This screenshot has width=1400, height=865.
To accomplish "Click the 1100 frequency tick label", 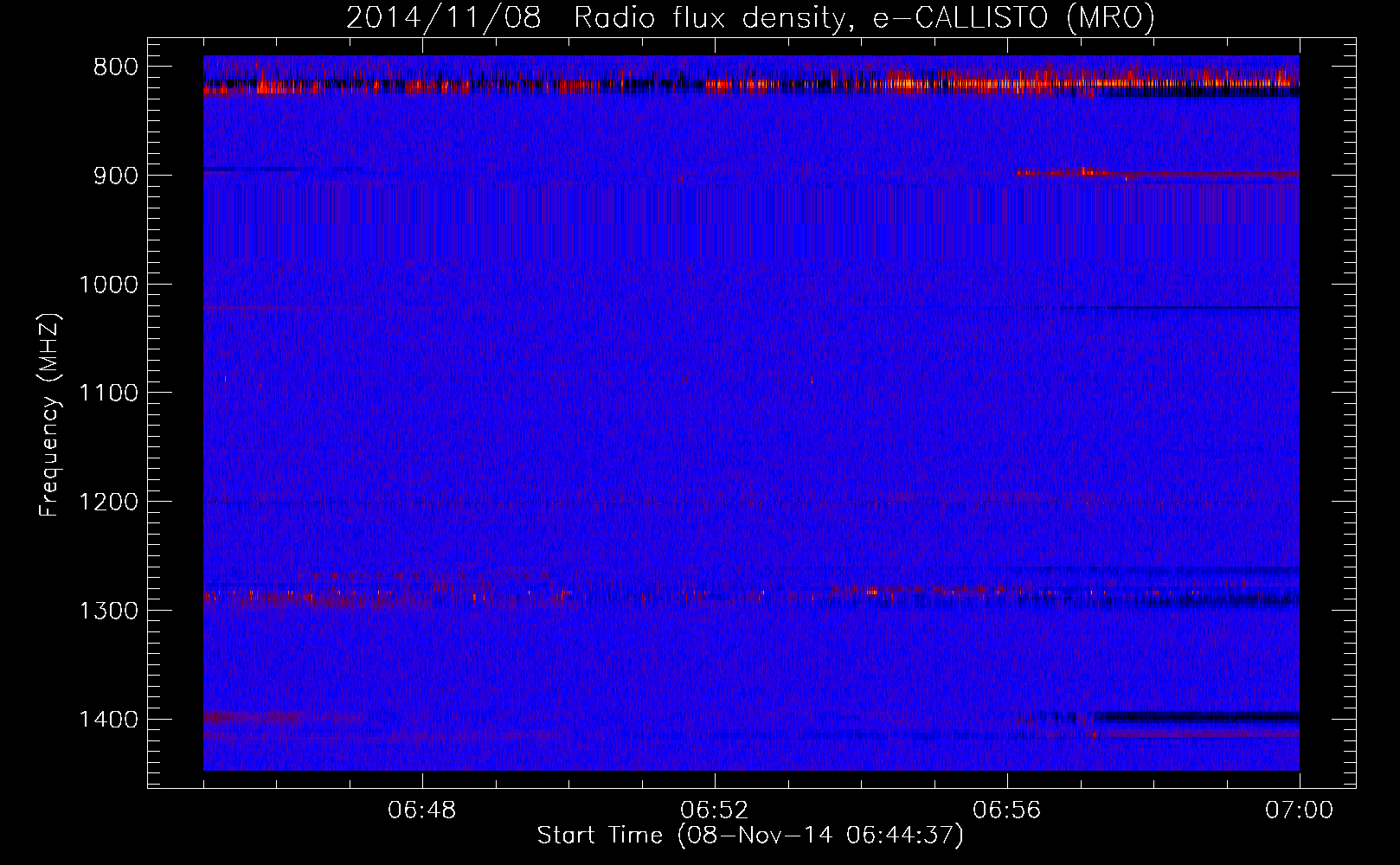I will (108, 394).
